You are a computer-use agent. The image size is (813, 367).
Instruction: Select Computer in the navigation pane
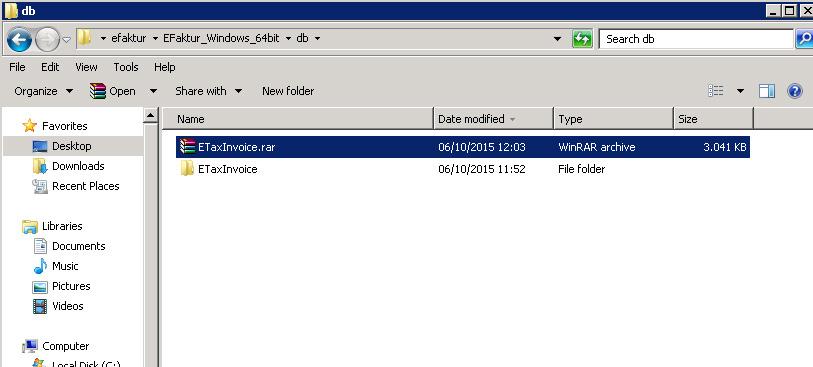pos(65,346)
